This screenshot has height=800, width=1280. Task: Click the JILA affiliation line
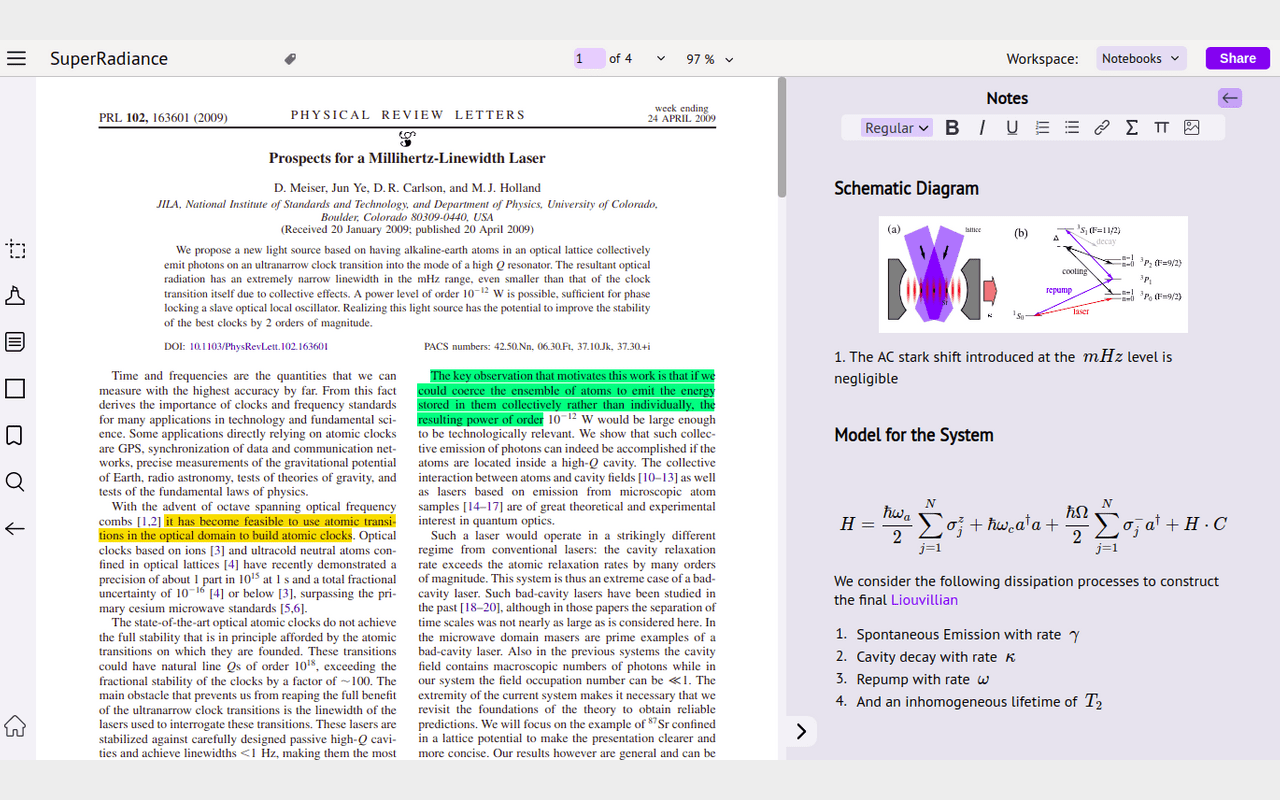(x=407, y=210)
